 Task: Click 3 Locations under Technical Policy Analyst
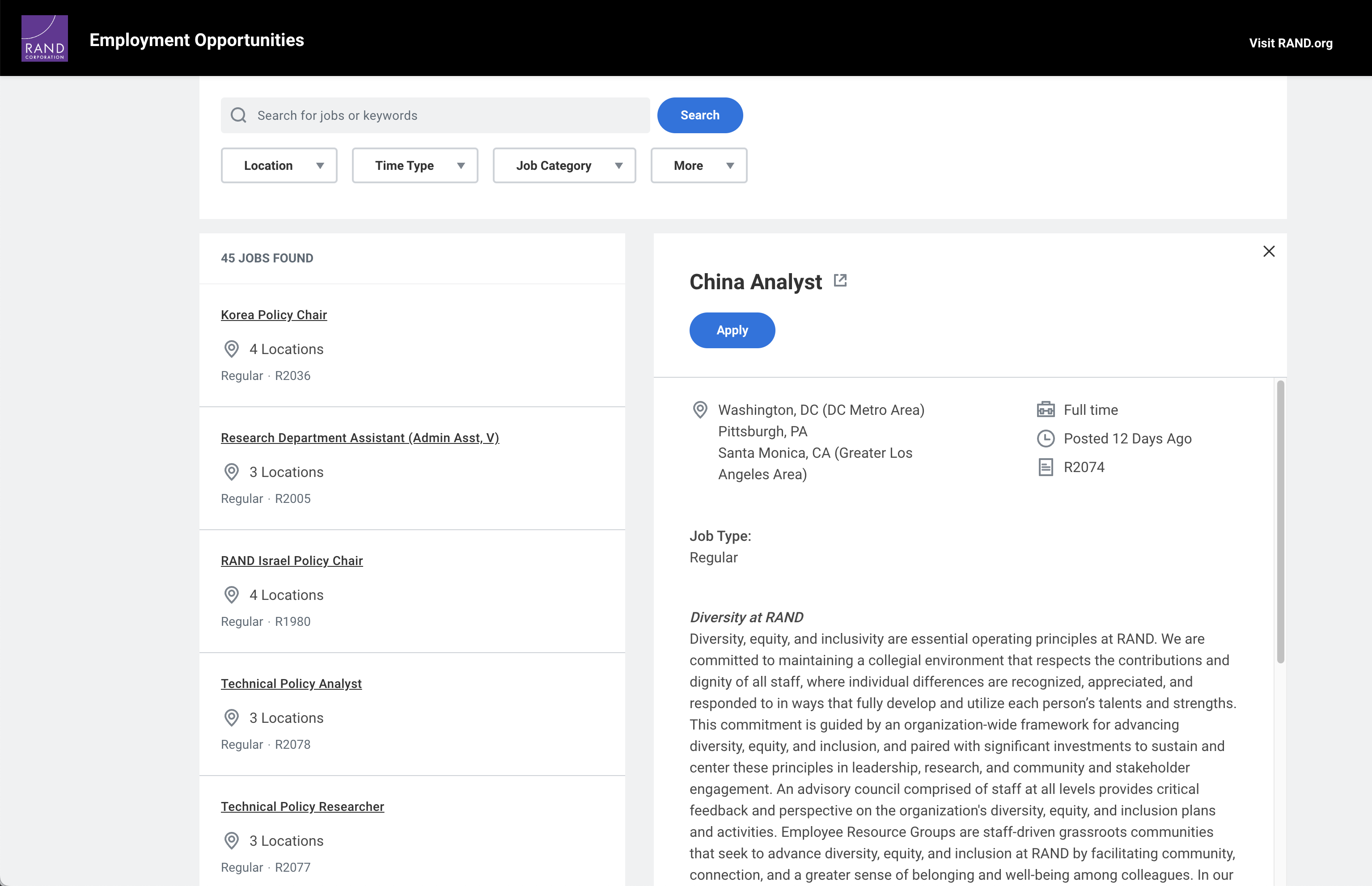287,718
